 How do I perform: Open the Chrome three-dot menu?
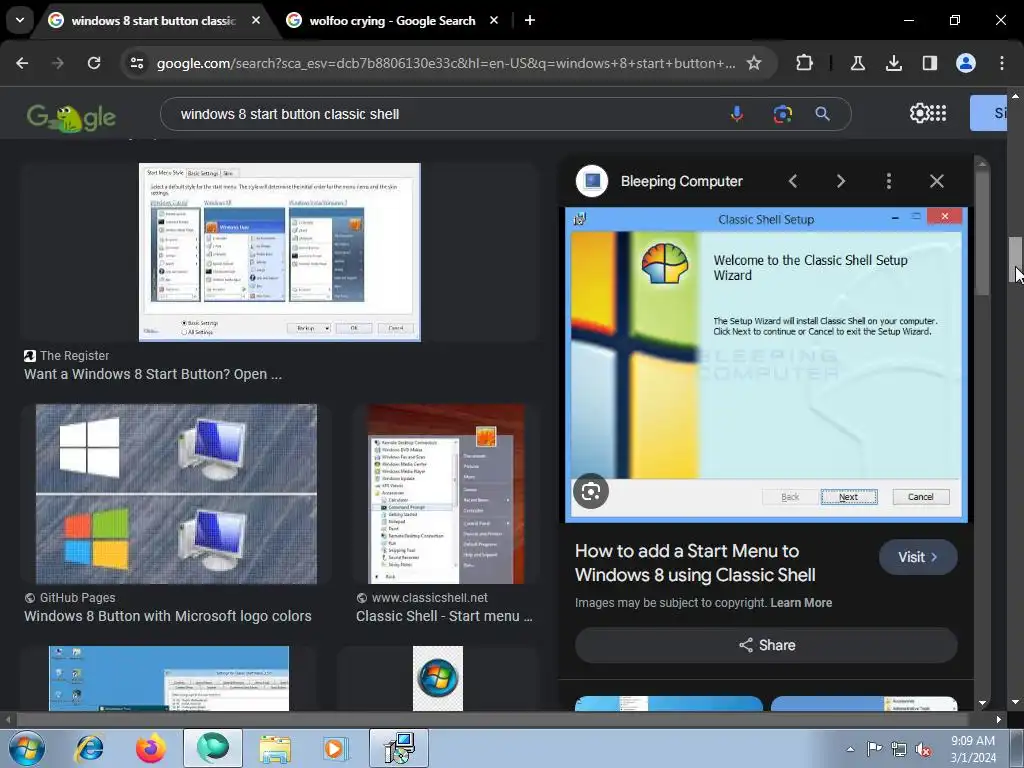[1002, 63]
